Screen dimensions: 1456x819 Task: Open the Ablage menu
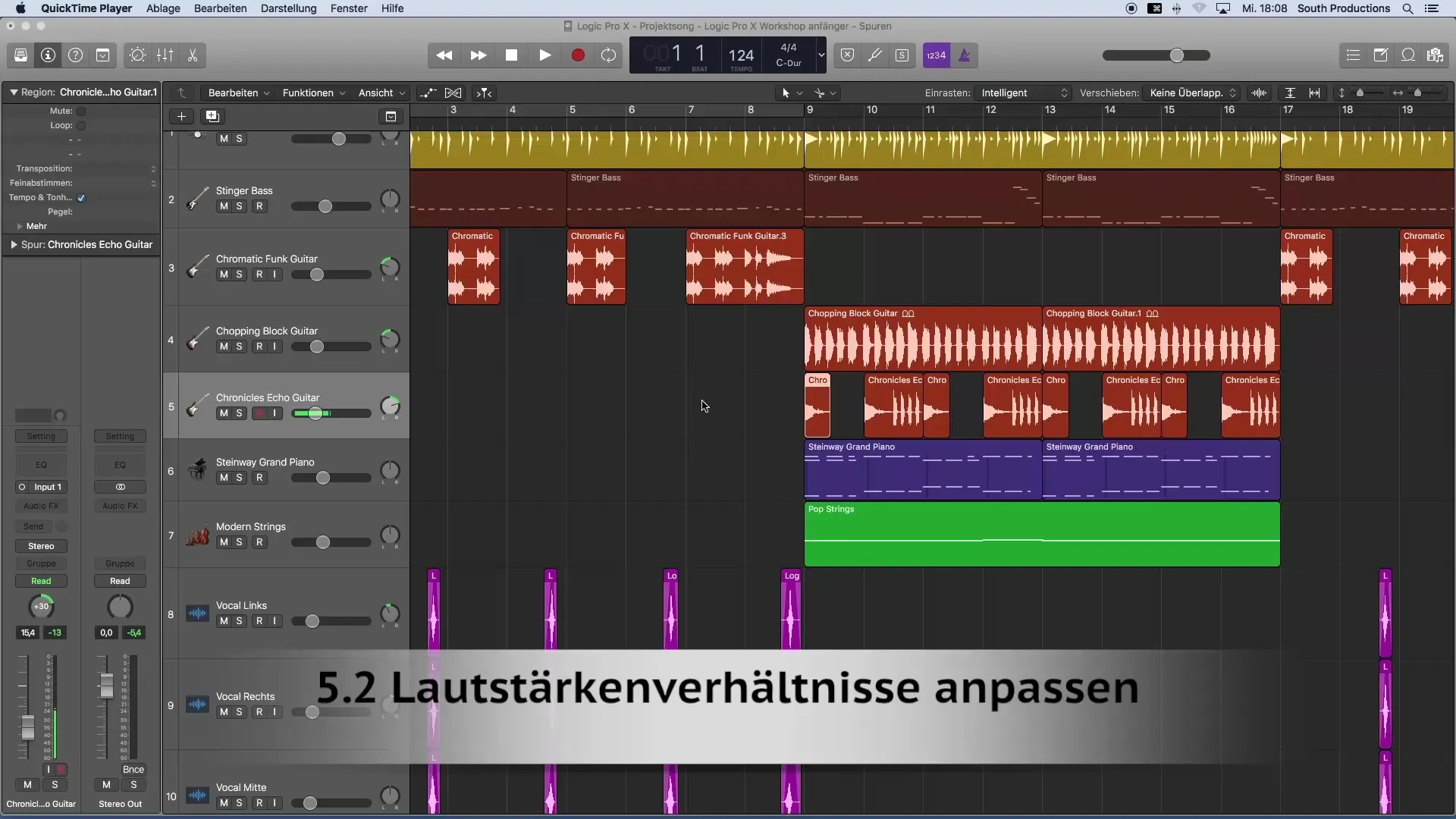tap(163, 8)
